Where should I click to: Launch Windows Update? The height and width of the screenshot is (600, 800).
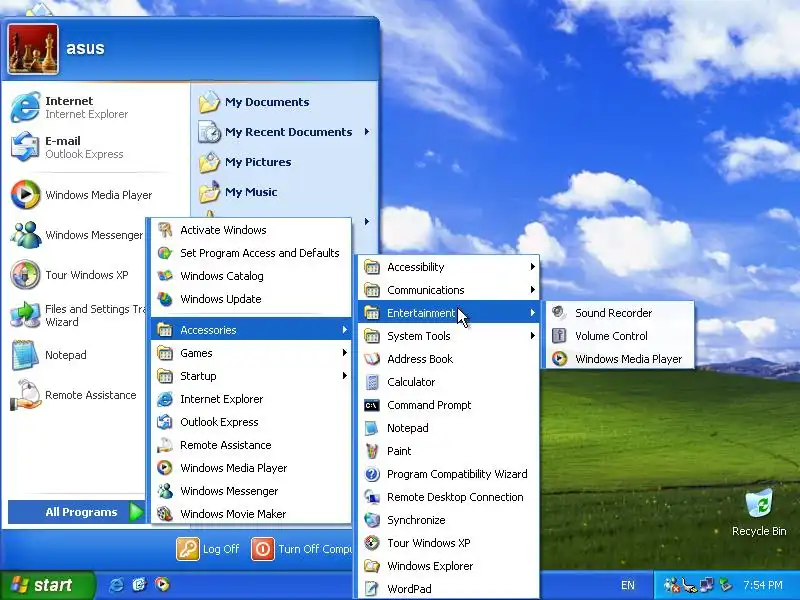click(251, 299)
